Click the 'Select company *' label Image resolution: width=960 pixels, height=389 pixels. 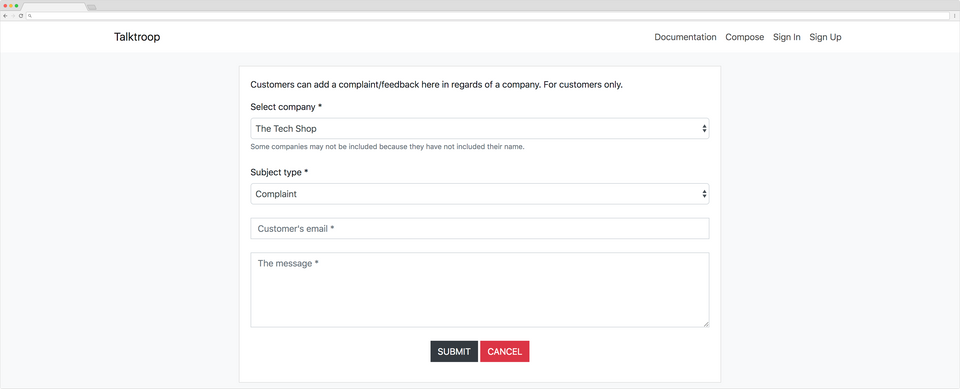(x=286, y=107)
